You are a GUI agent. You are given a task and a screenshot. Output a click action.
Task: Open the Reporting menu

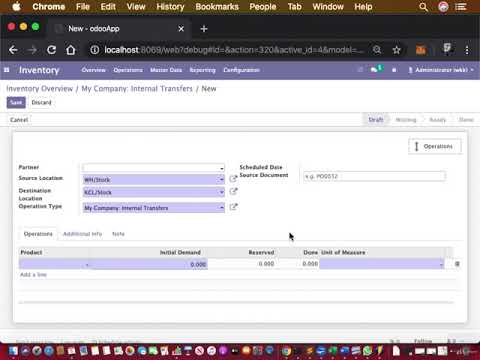click(203, 70)
